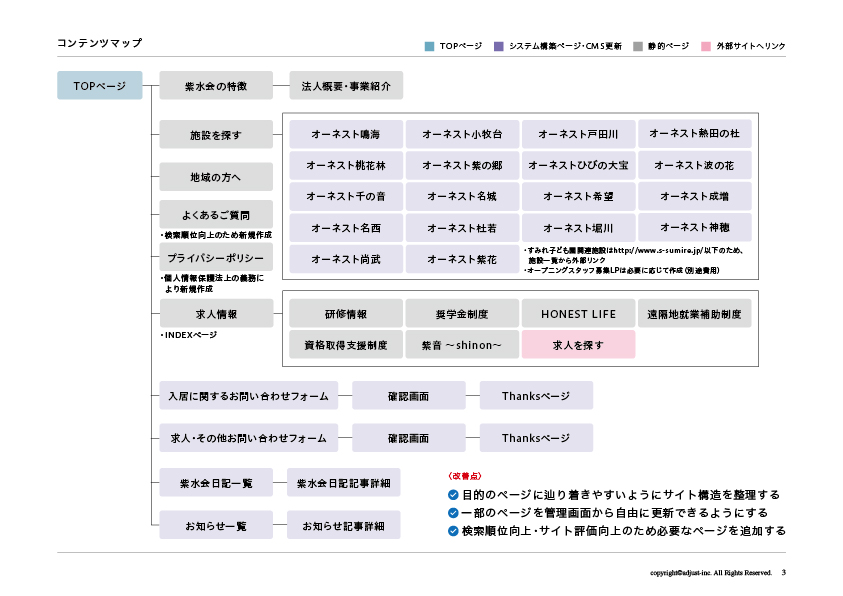843x596 pixels.
Task: Select the 求人情報 box
Action: [216, 313]
